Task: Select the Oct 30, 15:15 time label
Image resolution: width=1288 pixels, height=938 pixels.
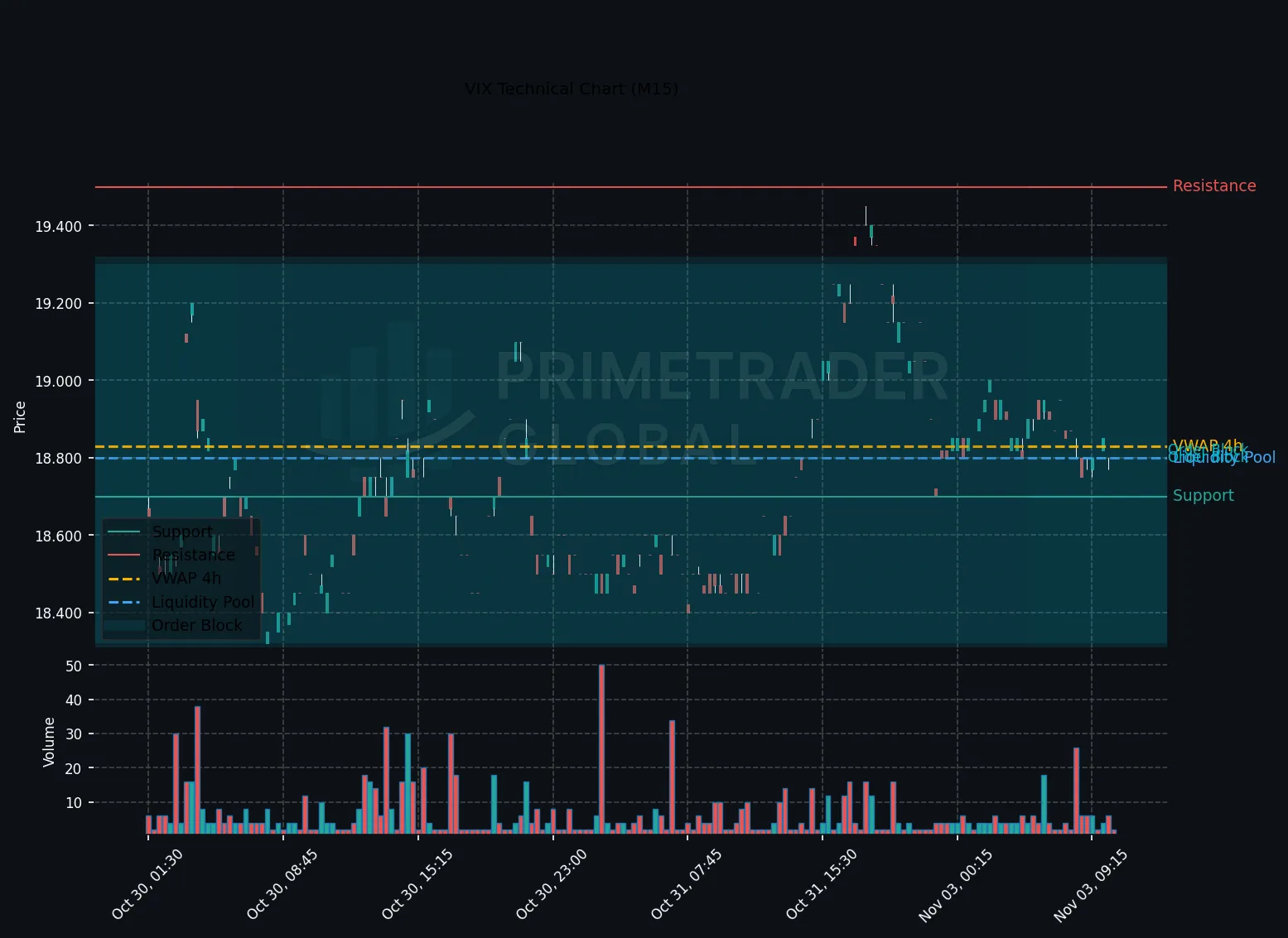Action: [x=417, y=884]
